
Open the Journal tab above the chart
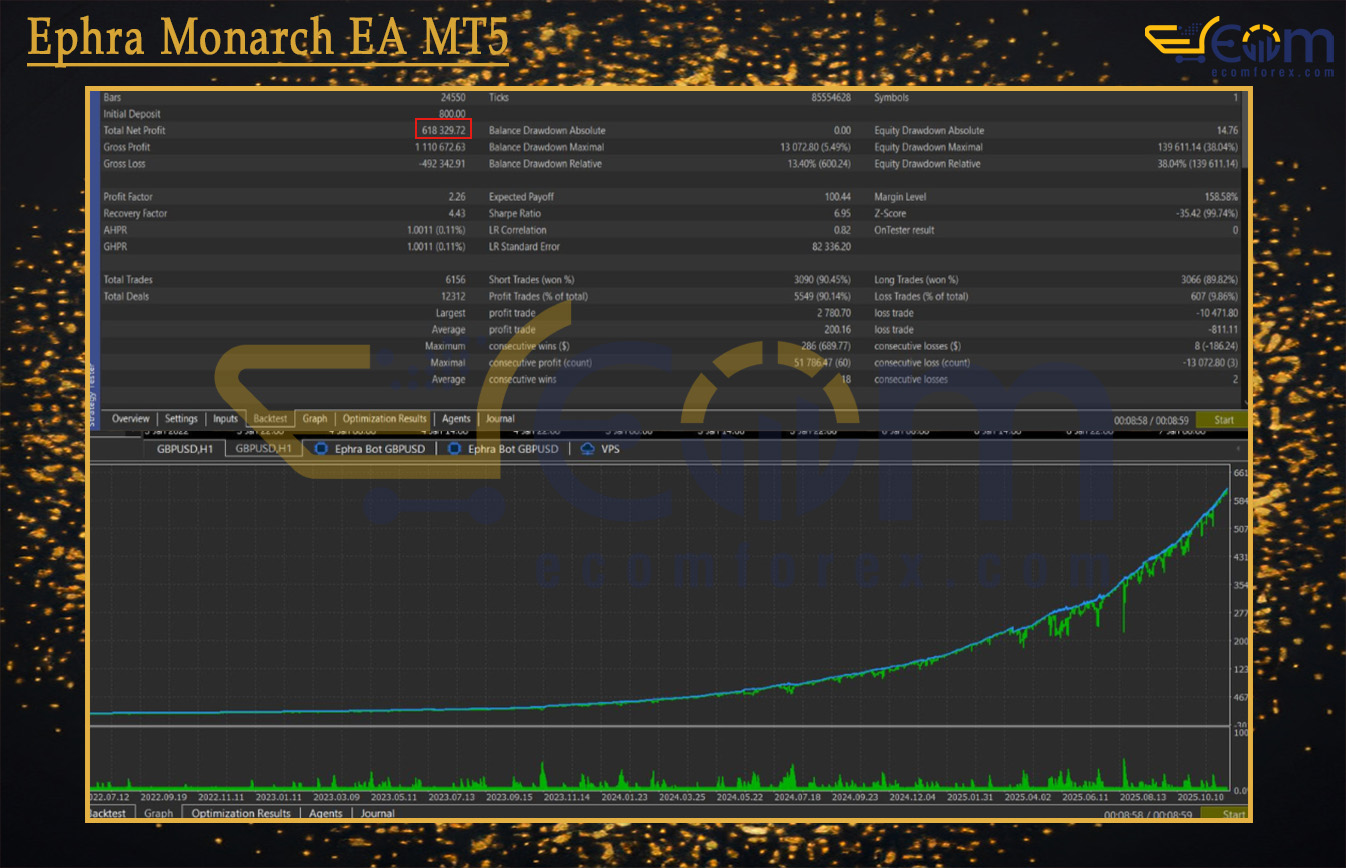500,419
